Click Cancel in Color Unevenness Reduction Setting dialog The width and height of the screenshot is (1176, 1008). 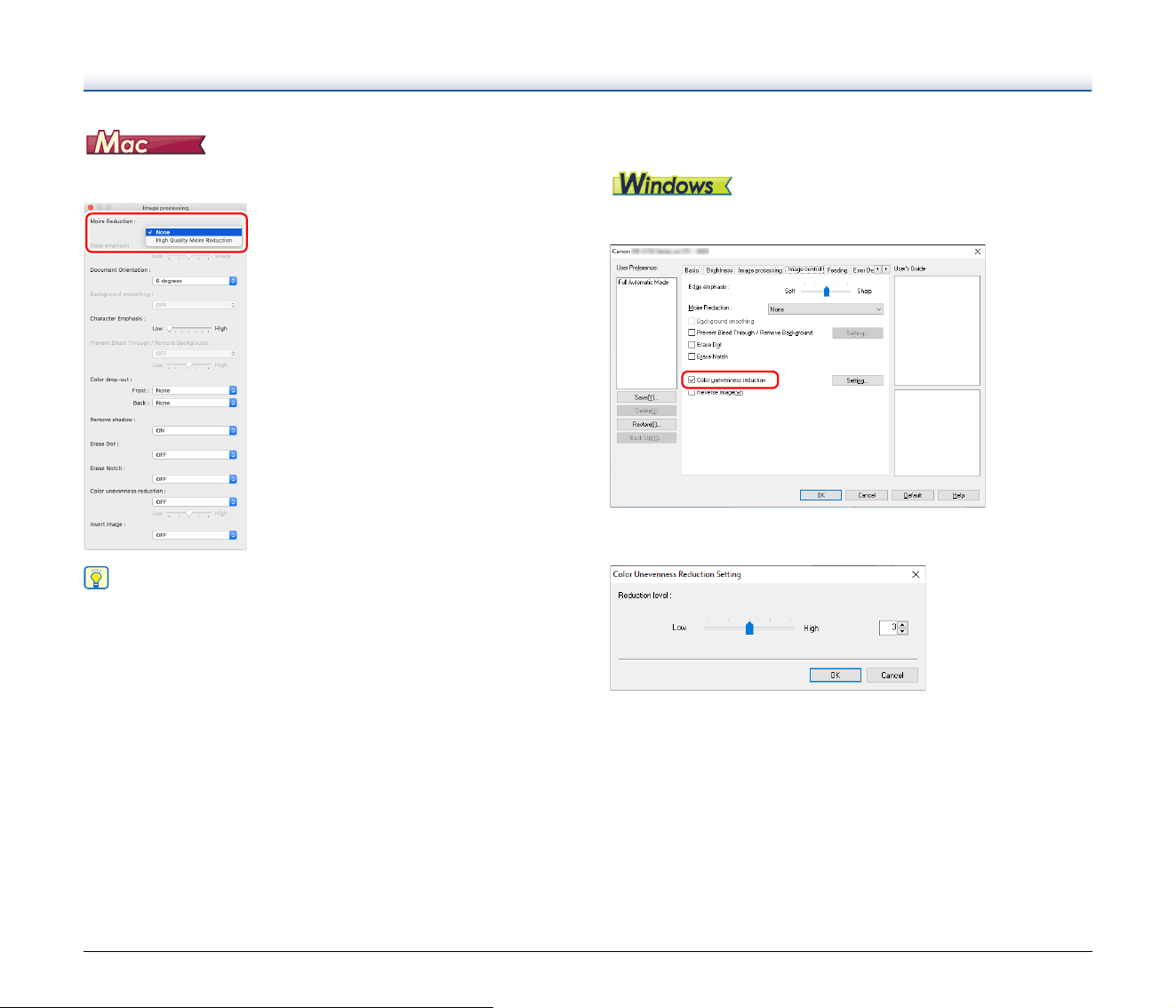pyautogui.click(x=892, y=675)
